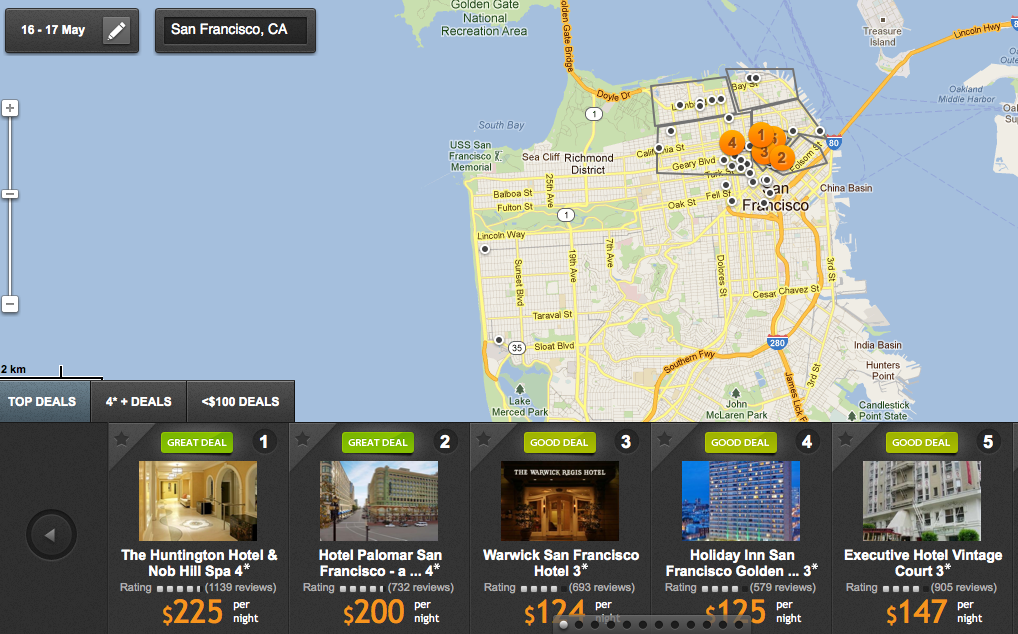Click the (693 reviews) text
This screenshot has height=634, width=1018.
coord(602,587)
